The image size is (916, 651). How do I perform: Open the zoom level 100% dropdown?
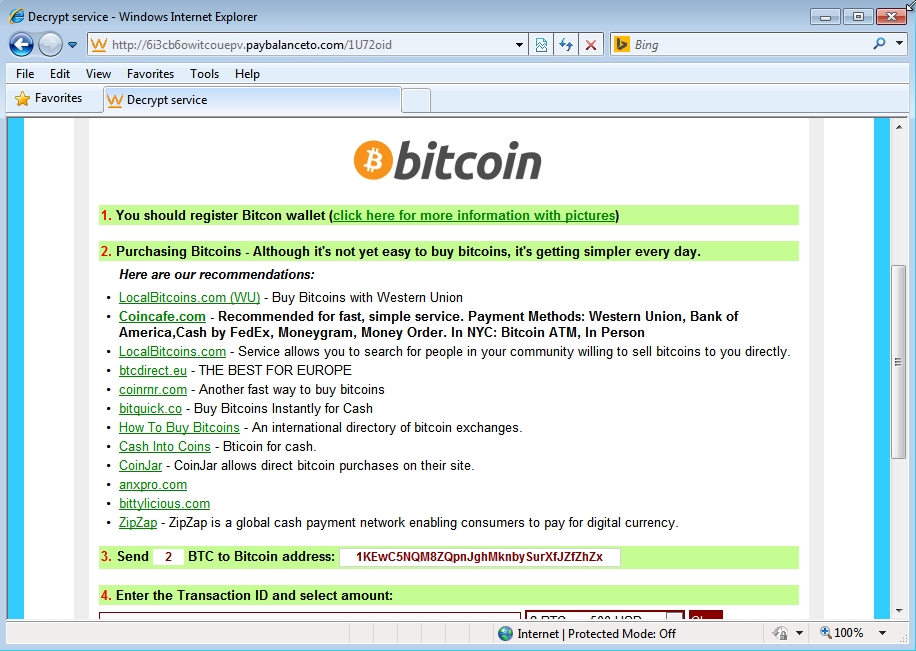(882, 633)
